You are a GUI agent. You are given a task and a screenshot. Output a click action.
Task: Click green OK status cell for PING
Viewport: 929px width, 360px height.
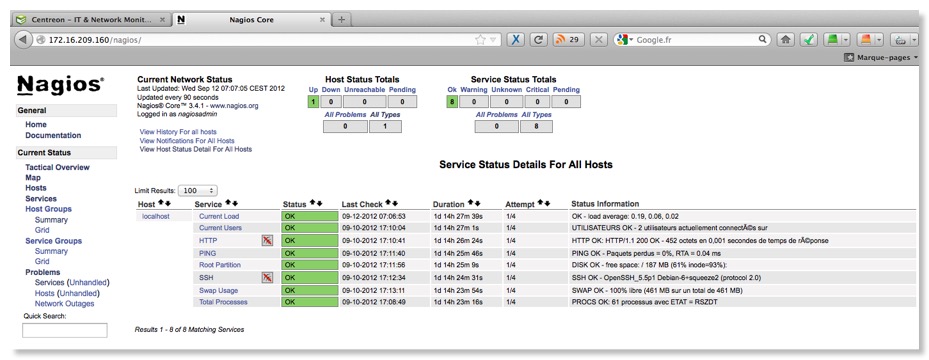(x=309, y=253)
